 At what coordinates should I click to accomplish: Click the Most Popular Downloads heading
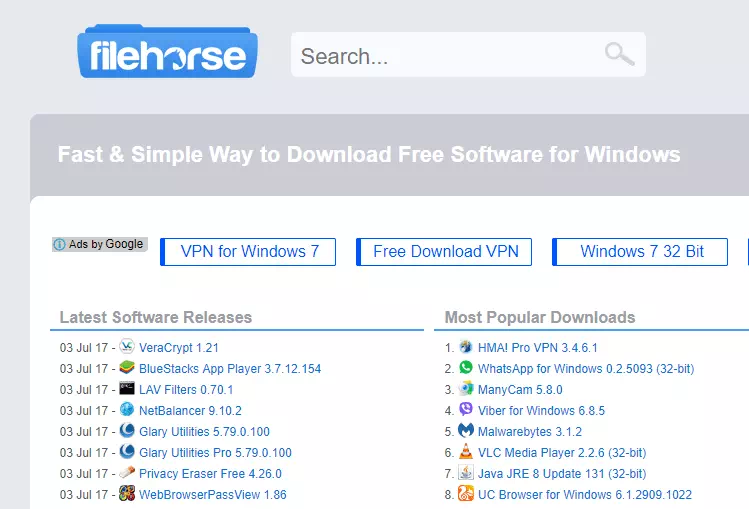coord(540,317)
